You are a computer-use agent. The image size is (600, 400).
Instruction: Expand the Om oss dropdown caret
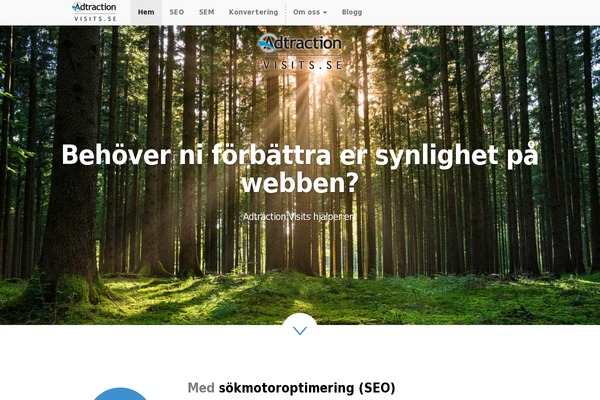[x=325, y=12]
